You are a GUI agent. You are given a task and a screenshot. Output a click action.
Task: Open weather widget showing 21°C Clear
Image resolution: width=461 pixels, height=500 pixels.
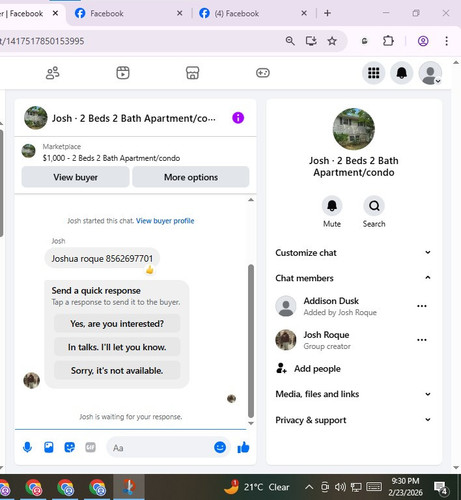[x=257, y=487]
